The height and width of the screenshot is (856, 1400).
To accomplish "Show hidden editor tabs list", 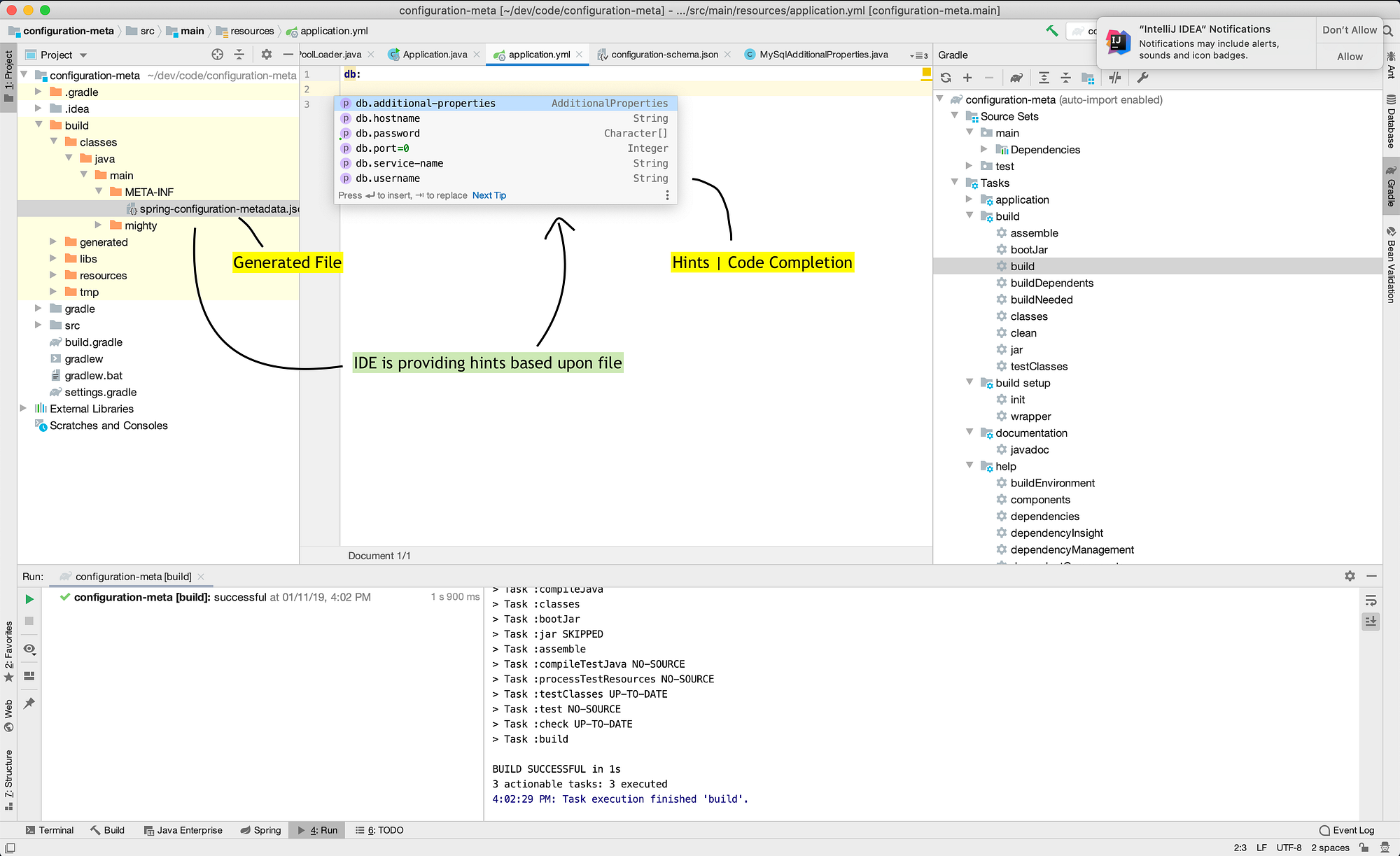I will pos(919,55).
